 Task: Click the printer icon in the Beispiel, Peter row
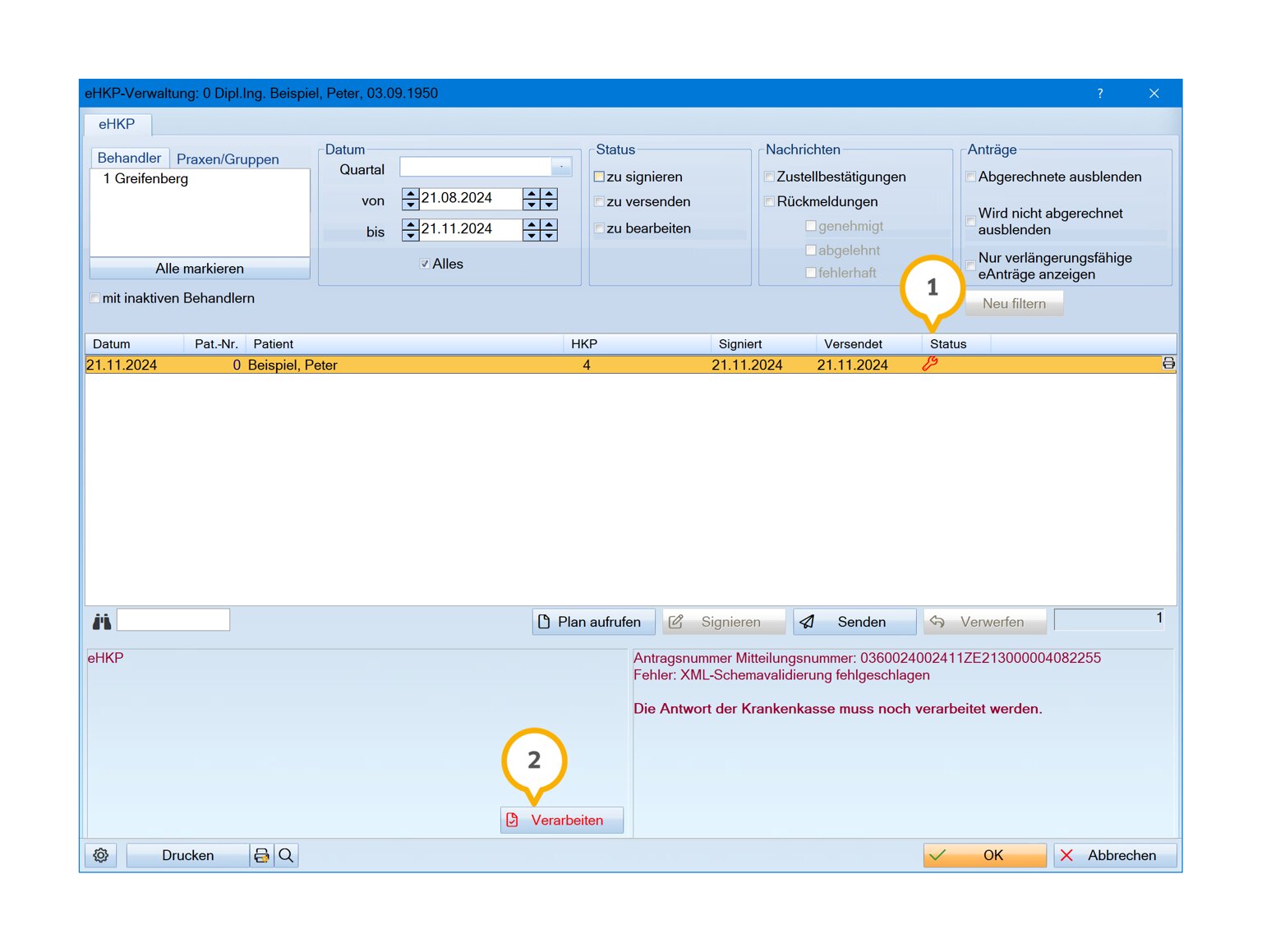pos(1168,363)
